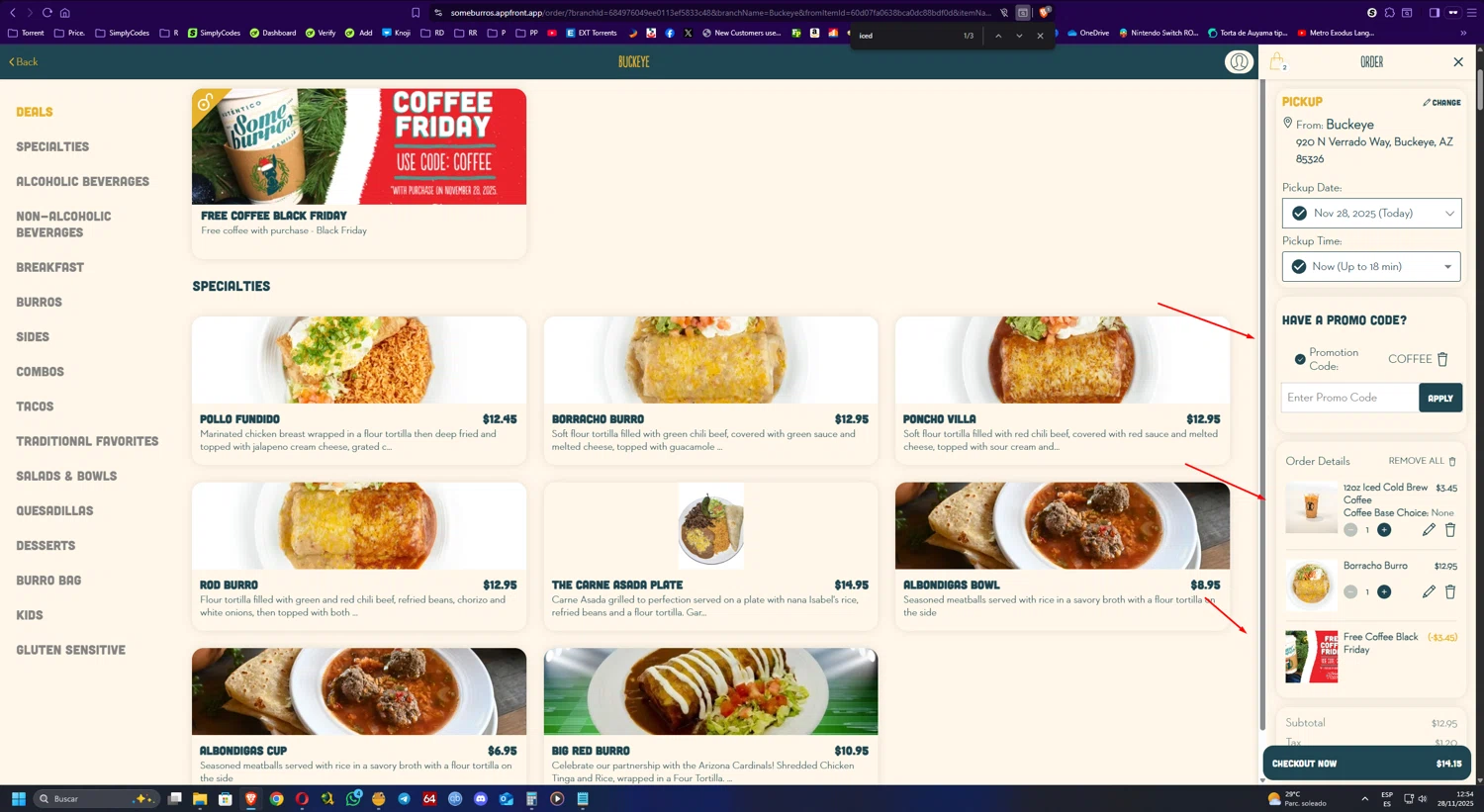Open the user account profile icon

(x=1238, y=61)
